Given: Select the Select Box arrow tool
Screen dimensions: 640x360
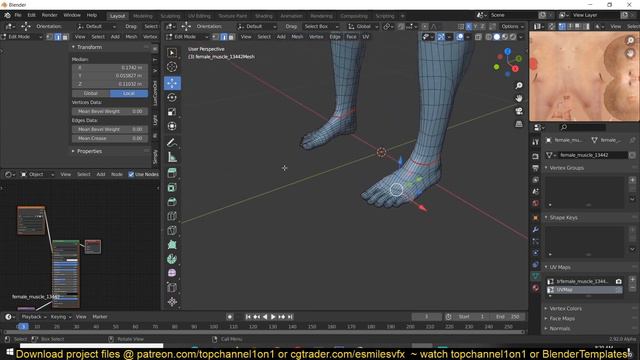Looking at the screenshot, I should pos(172,53).
